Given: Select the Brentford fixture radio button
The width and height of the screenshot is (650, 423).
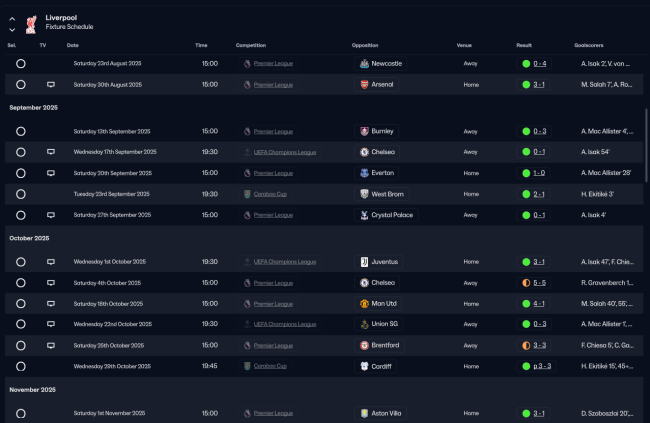Looking at the screenshot, I should (x=20, y=345).
